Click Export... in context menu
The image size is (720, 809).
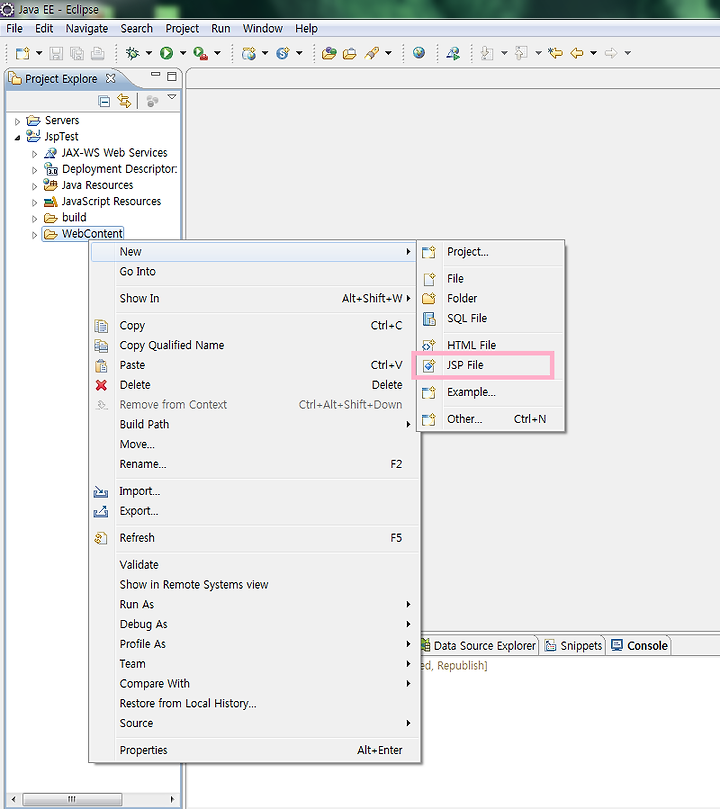click(x=254, y=511)
